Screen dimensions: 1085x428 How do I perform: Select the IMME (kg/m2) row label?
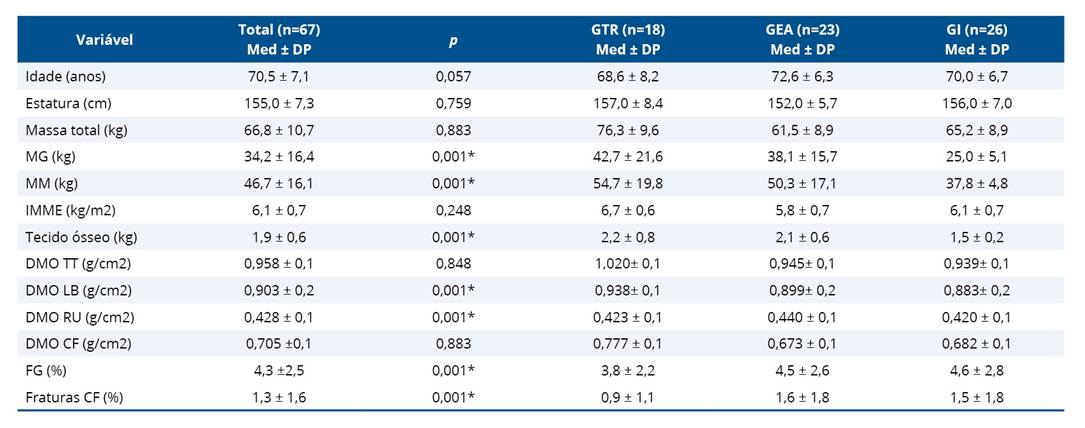pyautogui.click(x=73, y=211)
